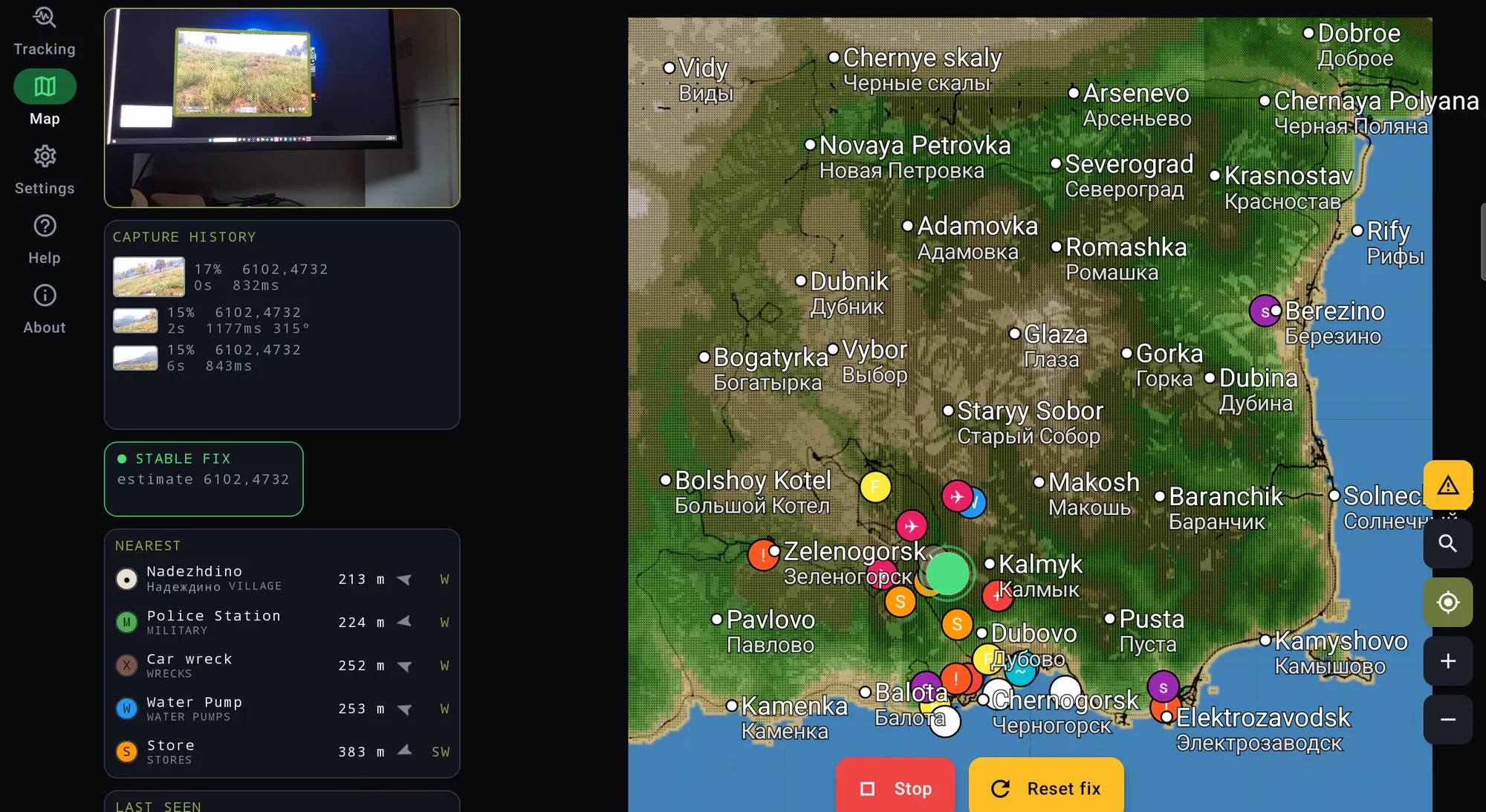Click the red plus marker at Kalmyk
Image resolution: width=1486 pixels, height=812 pixels.
(x=996, y=596)
